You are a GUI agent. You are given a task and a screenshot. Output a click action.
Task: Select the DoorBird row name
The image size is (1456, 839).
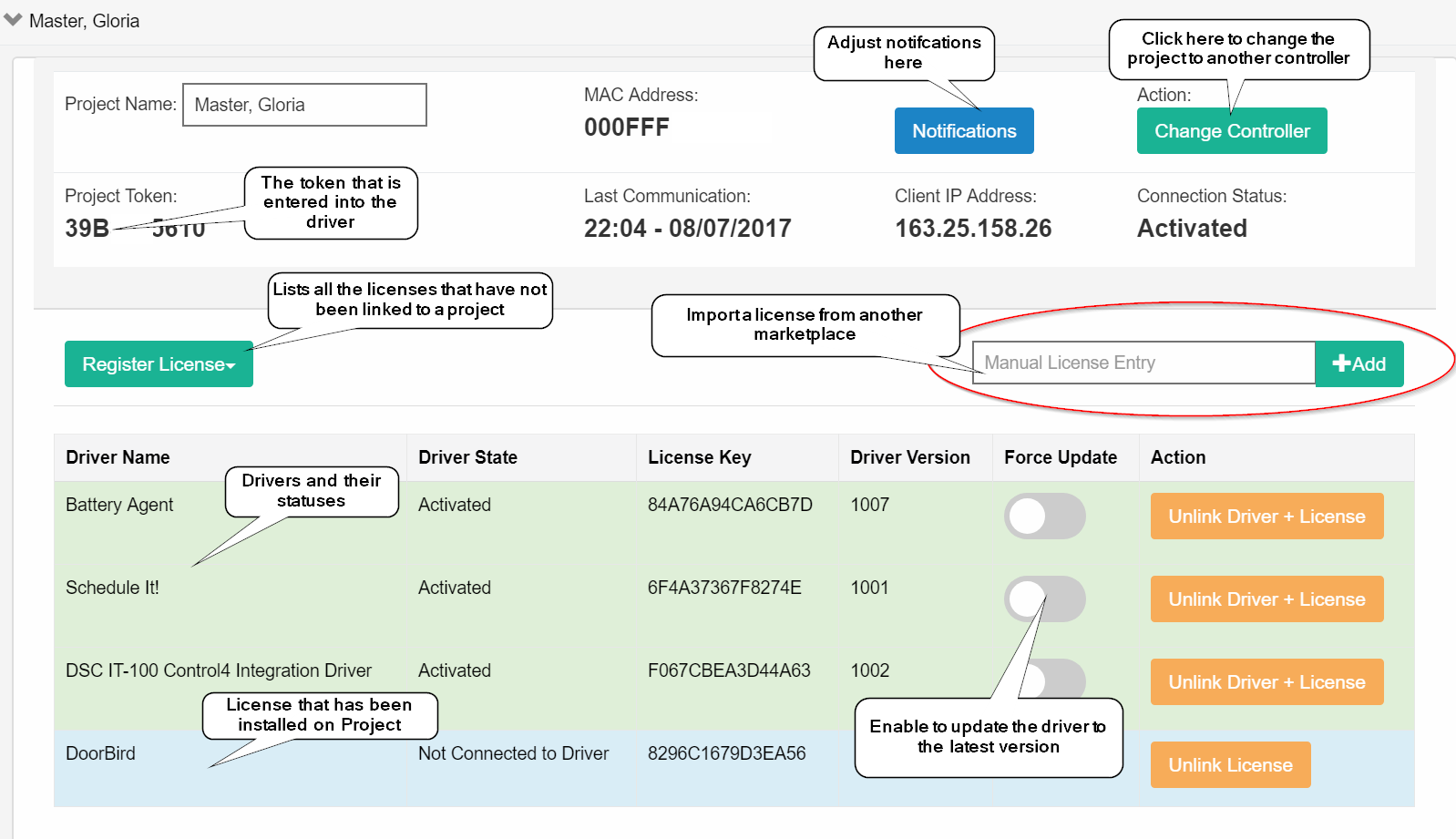point(100,753)
